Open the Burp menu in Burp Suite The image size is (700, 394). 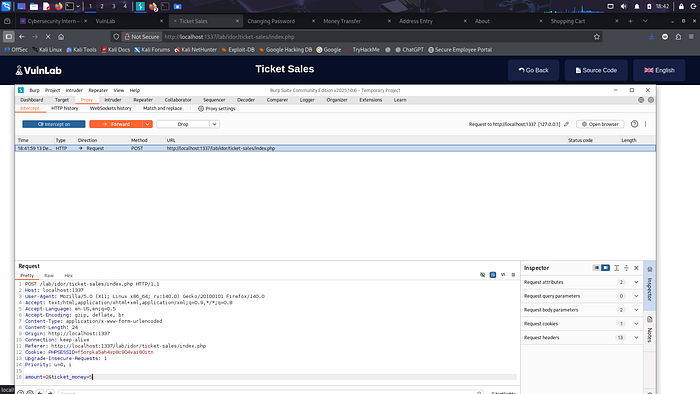34,90
